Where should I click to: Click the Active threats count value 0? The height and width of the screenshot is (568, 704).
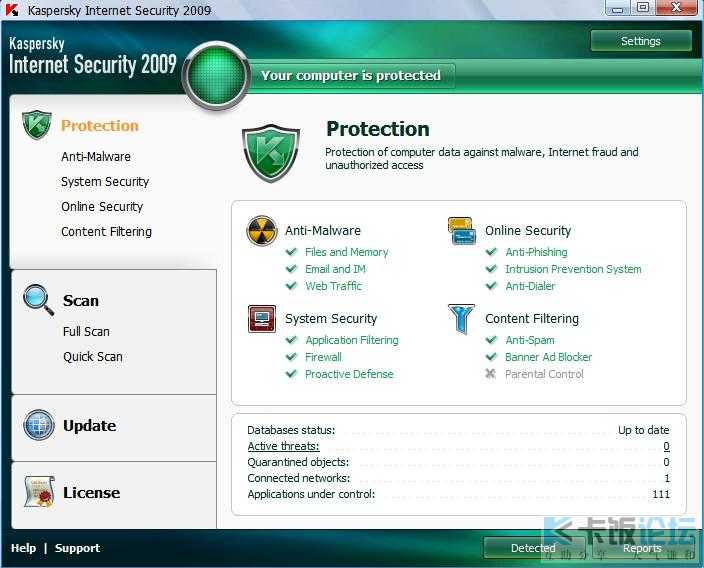(666, 446)
